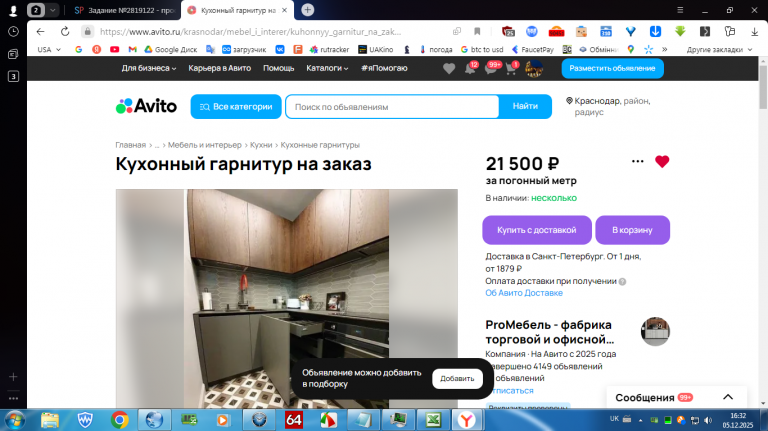Open the Кухни breadcrumb link

(261, 145)
